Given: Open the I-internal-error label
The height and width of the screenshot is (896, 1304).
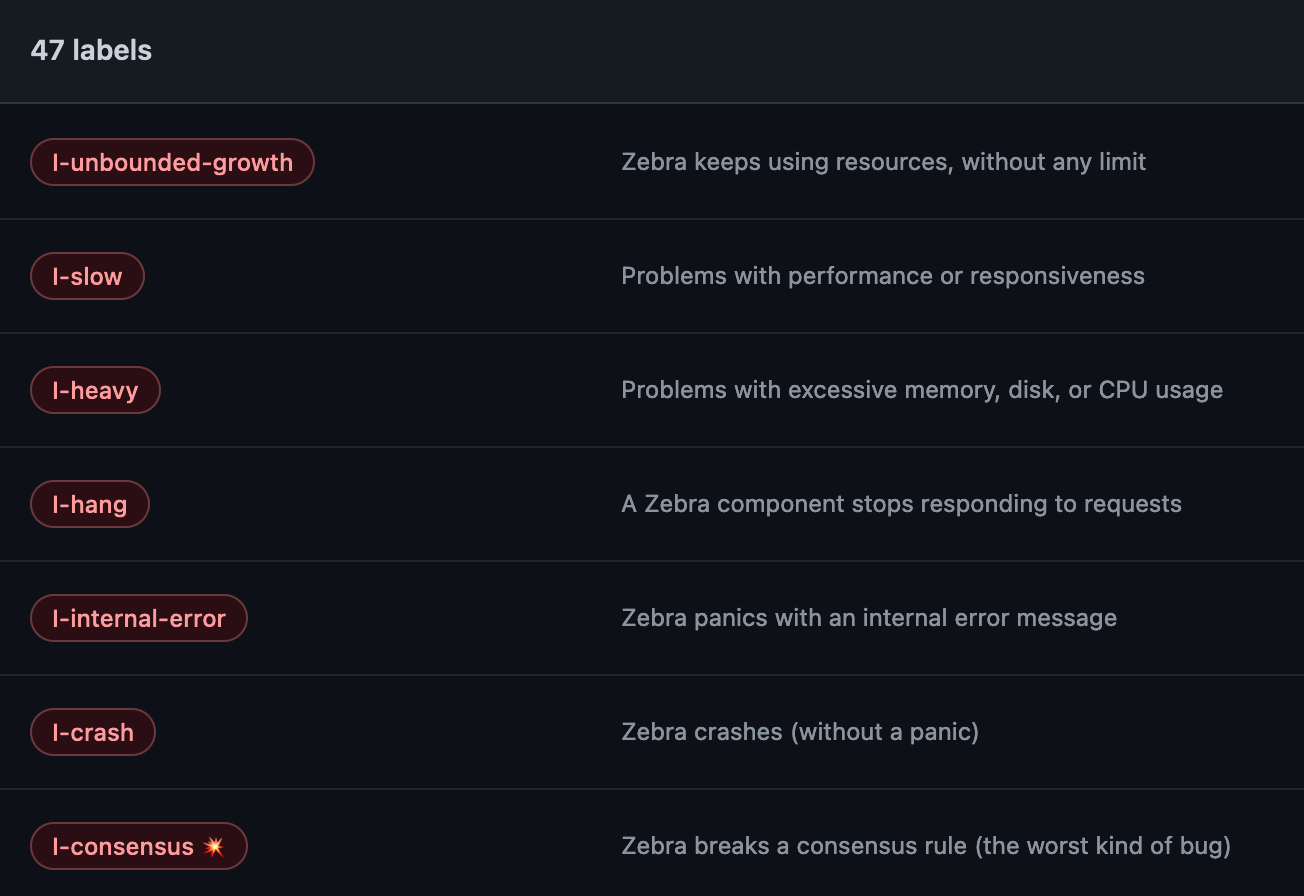Looking at the screenshot, I should (x=138, y=619).
